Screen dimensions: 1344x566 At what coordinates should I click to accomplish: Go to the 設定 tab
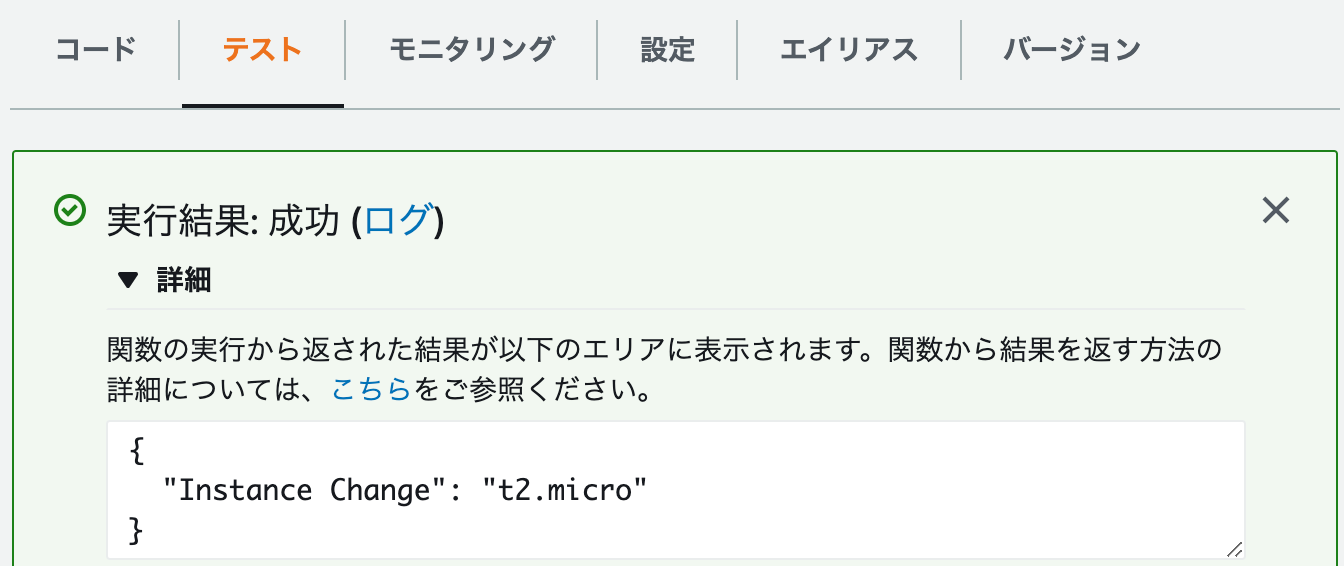click(667, 49)
